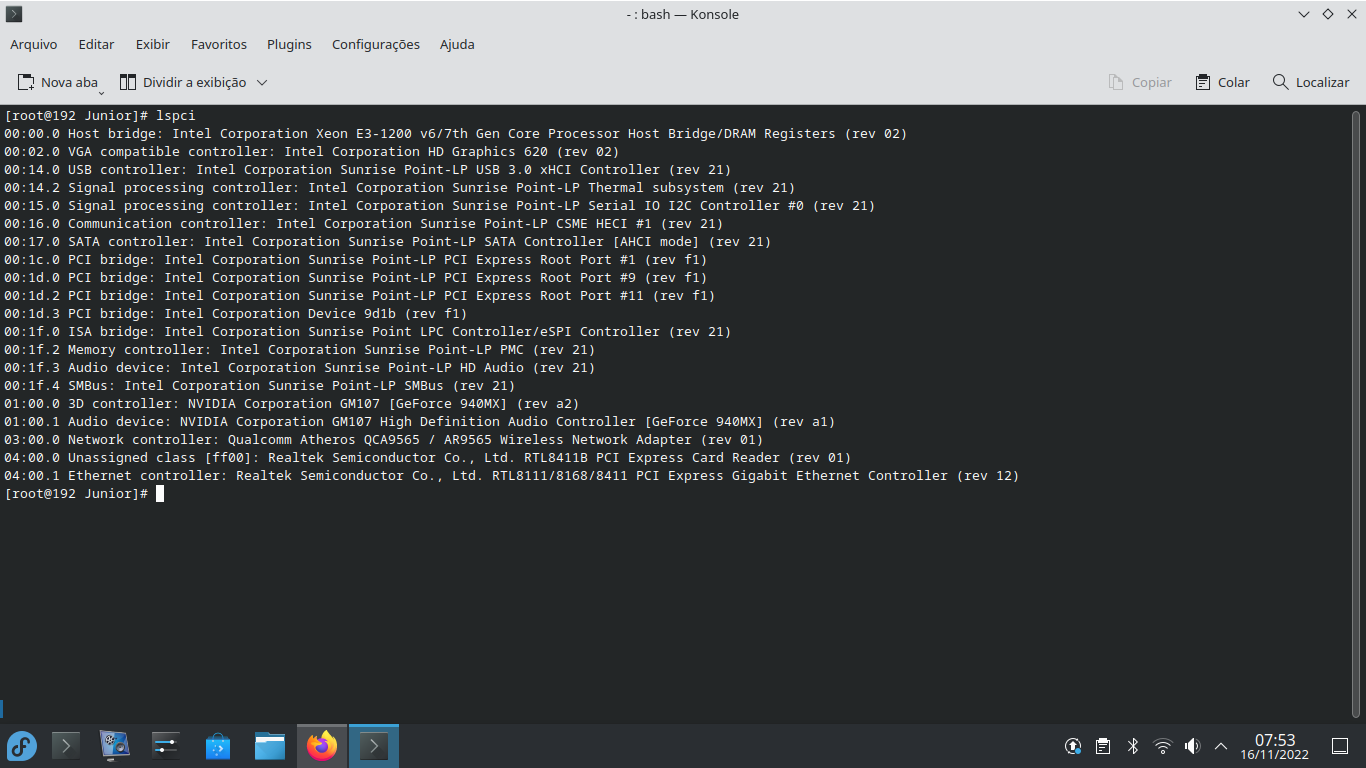
Task: Click the Realtek RTL8411B Card Reader line
Action: (428, 458)
